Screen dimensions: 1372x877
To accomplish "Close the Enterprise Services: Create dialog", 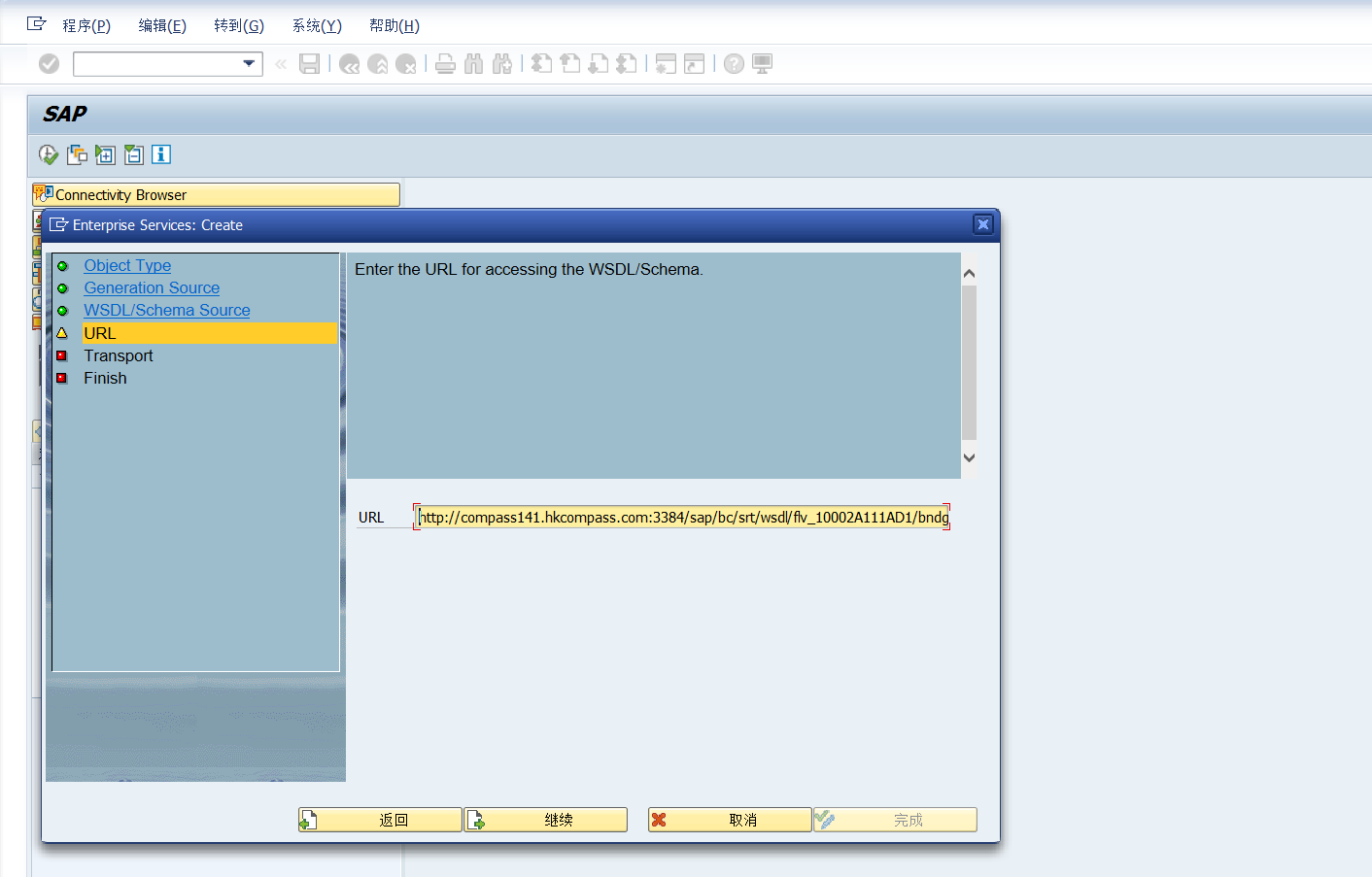I will (x=983, y=224).
